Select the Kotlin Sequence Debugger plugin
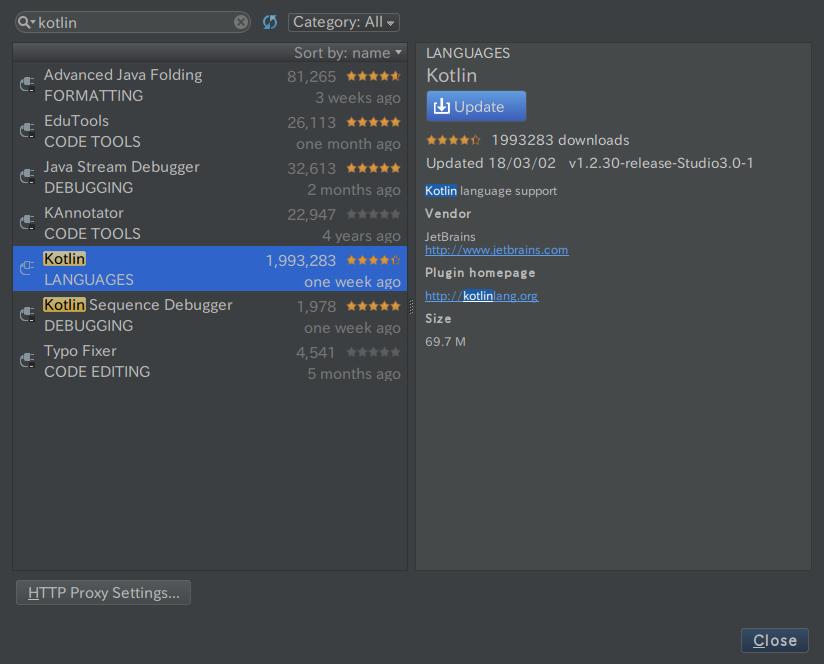 click(x=210, y=315)
